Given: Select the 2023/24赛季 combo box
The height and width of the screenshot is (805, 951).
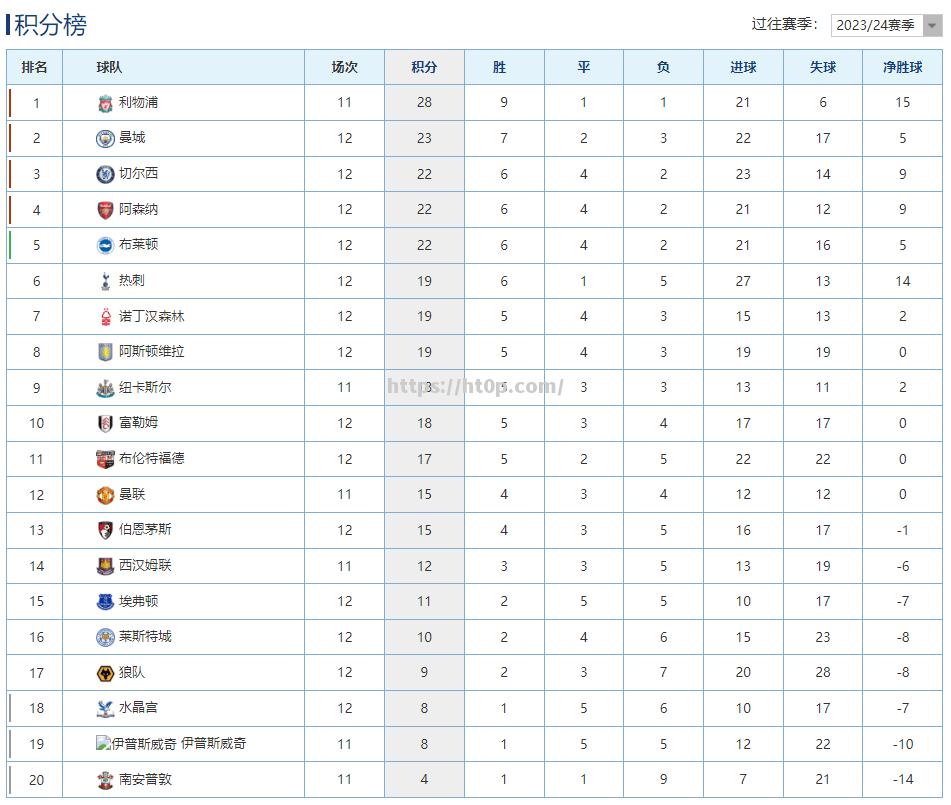Looking at the screenshot, I should (x=886, y=25).
